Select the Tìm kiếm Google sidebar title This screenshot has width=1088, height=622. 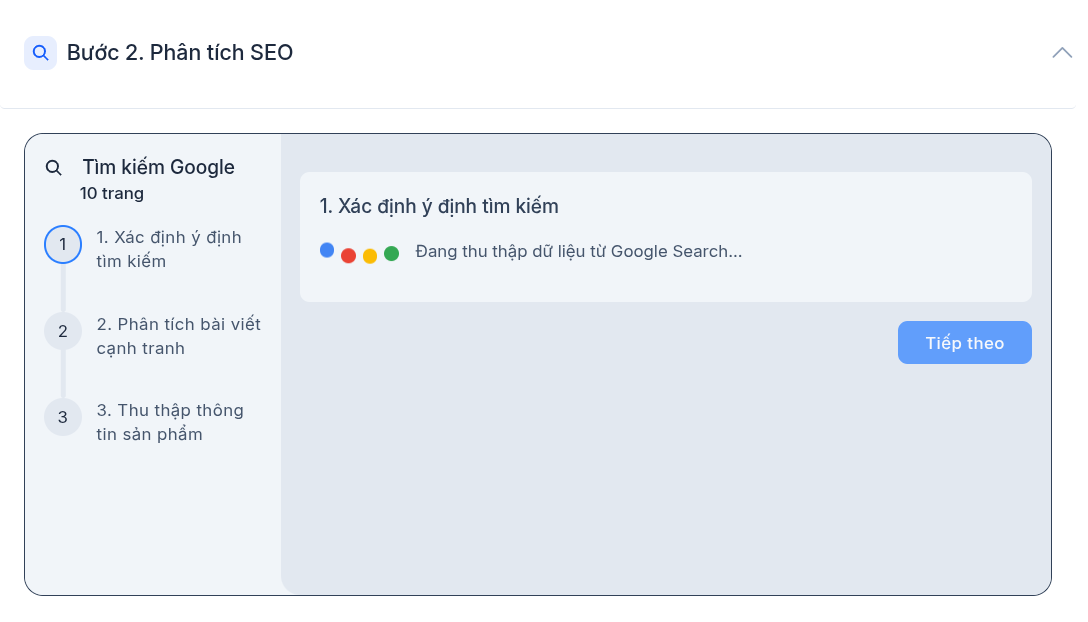158,167
